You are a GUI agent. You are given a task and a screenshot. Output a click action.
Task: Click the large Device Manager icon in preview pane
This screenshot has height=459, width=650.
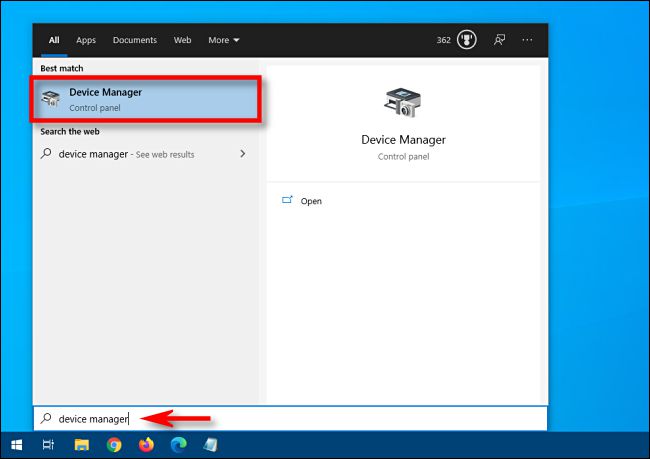pos(403,104)
